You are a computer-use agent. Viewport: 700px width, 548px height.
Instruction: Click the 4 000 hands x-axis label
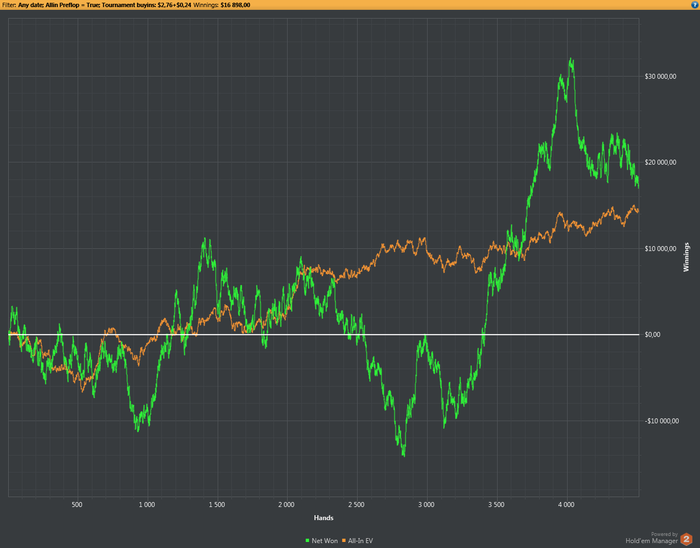566,505
